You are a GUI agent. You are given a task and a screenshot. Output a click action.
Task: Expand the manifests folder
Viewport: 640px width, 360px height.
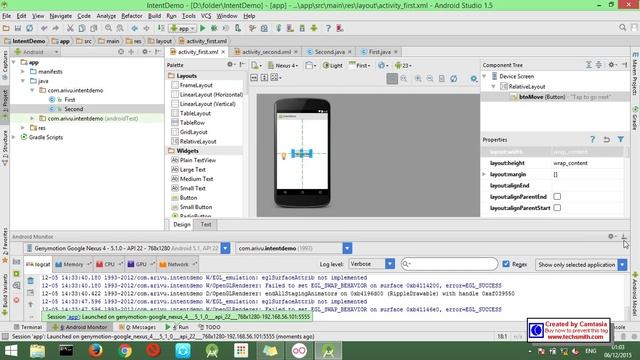click(23, 71)
